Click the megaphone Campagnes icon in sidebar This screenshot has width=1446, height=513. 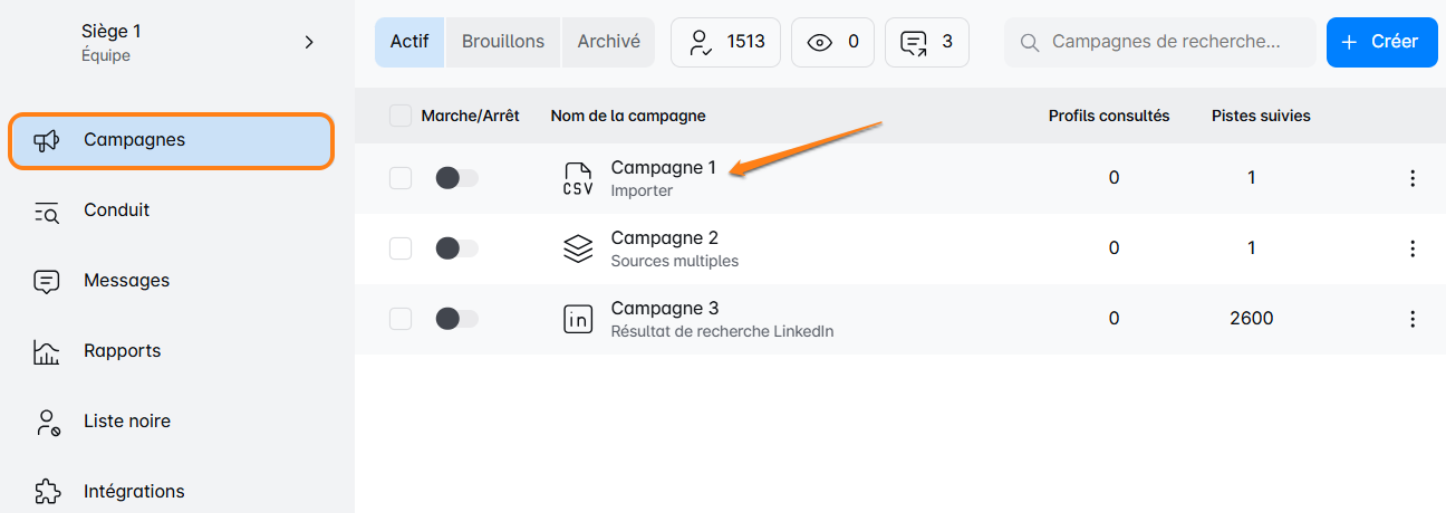point(47,140)
